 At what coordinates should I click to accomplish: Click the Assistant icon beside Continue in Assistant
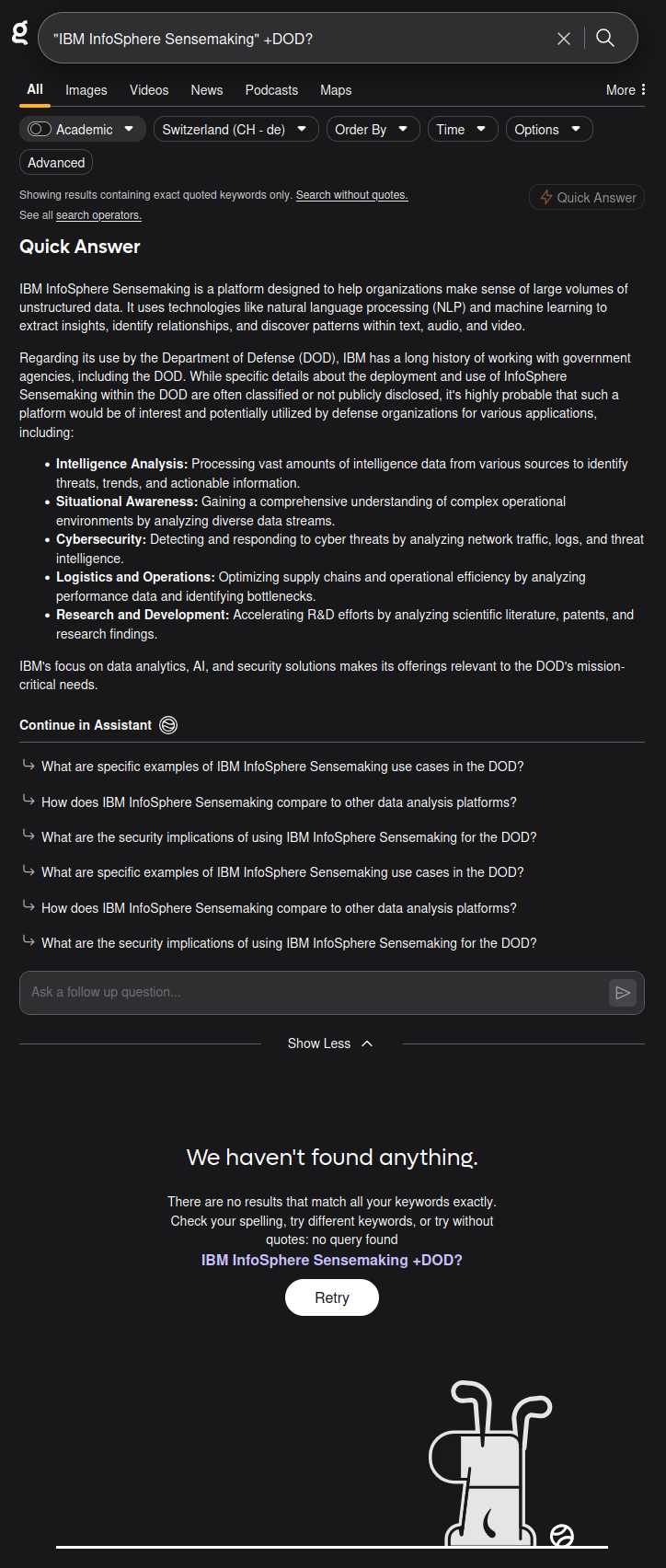coord(168,725)
